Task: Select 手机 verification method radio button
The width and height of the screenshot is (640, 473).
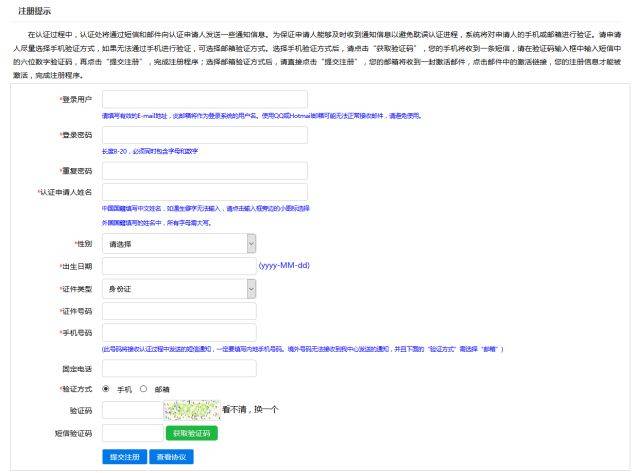Action: click(x=107, y=388)
